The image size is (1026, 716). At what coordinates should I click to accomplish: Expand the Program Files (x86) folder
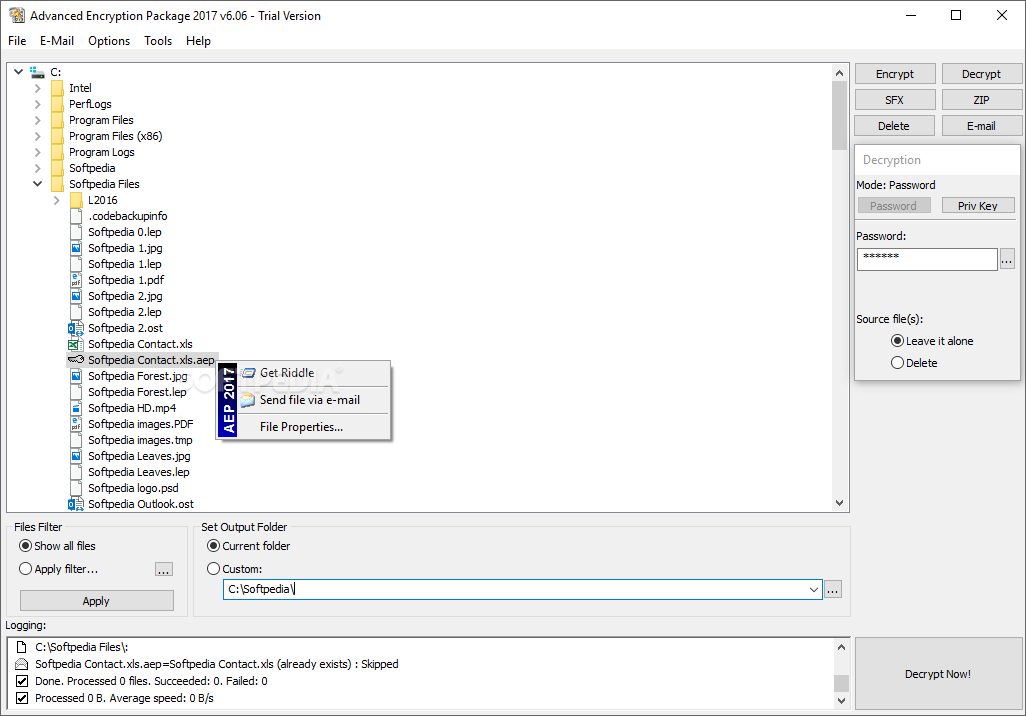coord(37,136)
